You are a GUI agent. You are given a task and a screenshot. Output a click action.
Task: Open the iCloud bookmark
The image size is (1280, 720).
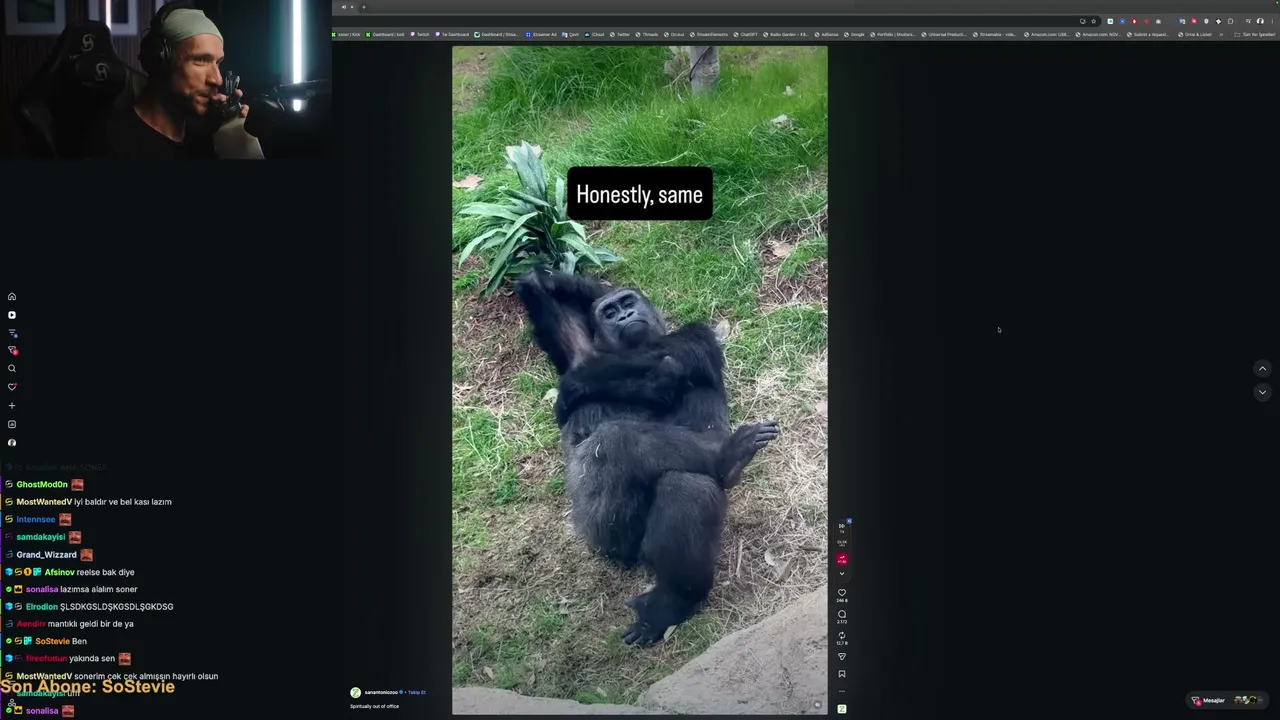coord(596,35)
